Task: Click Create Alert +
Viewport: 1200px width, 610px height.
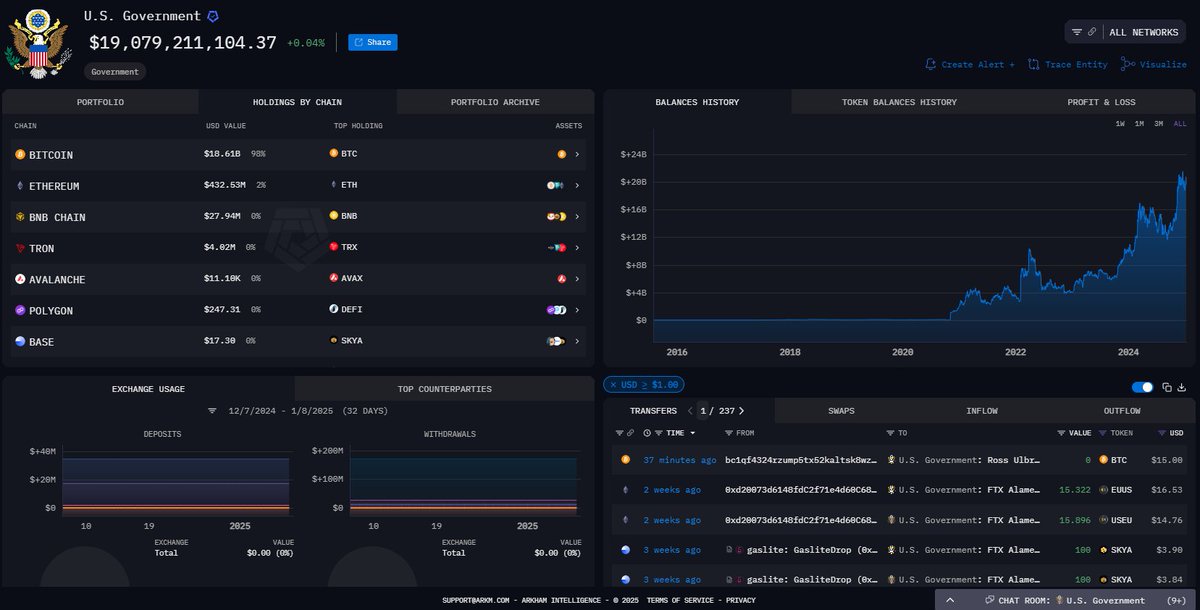Action: (x=970, y=64)
